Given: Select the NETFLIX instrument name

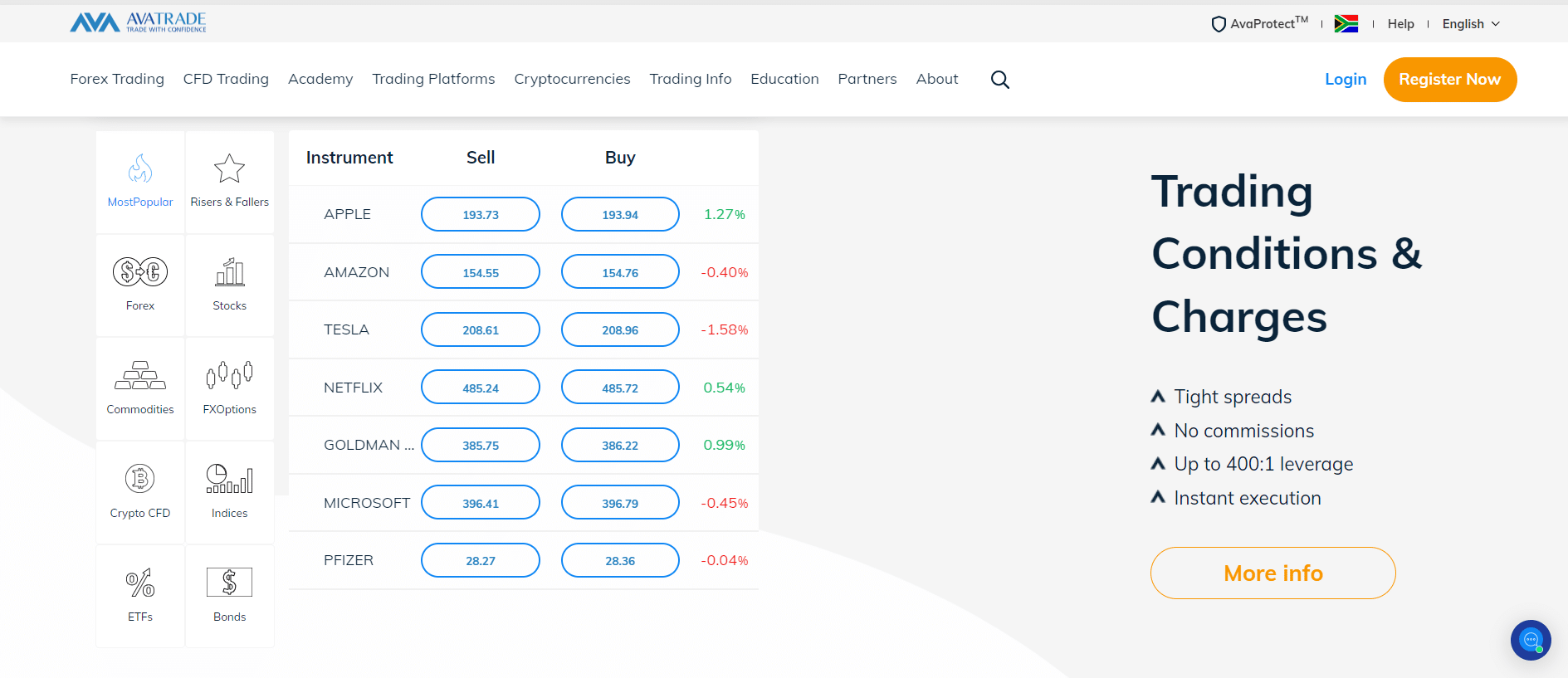Looking at the screenshot, I should (x=353, y=388).
